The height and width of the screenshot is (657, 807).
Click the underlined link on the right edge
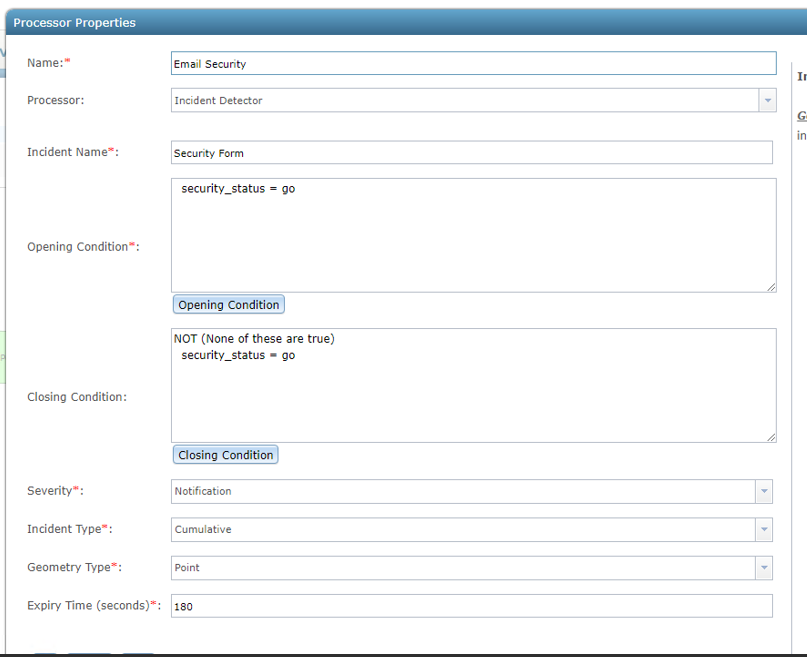[x=800, y=116]
